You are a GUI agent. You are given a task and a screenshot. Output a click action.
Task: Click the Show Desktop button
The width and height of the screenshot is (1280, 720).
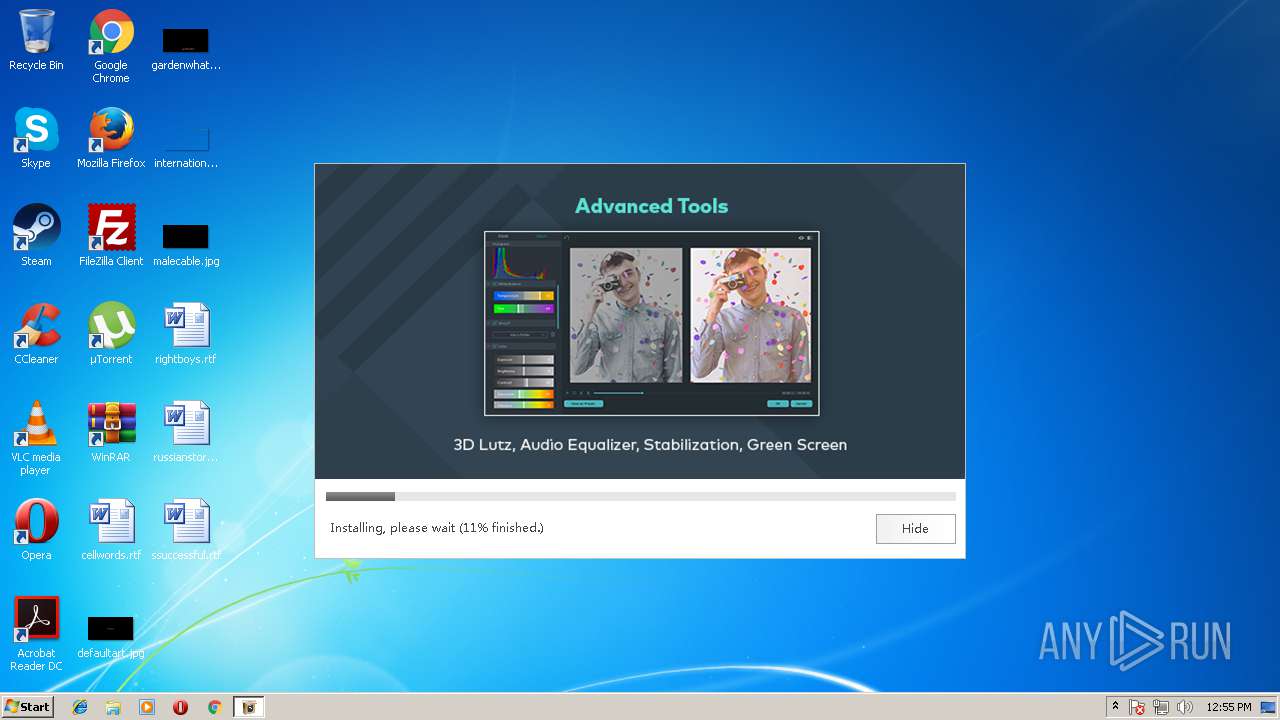pyautogui.click(x=1269, y=707)
